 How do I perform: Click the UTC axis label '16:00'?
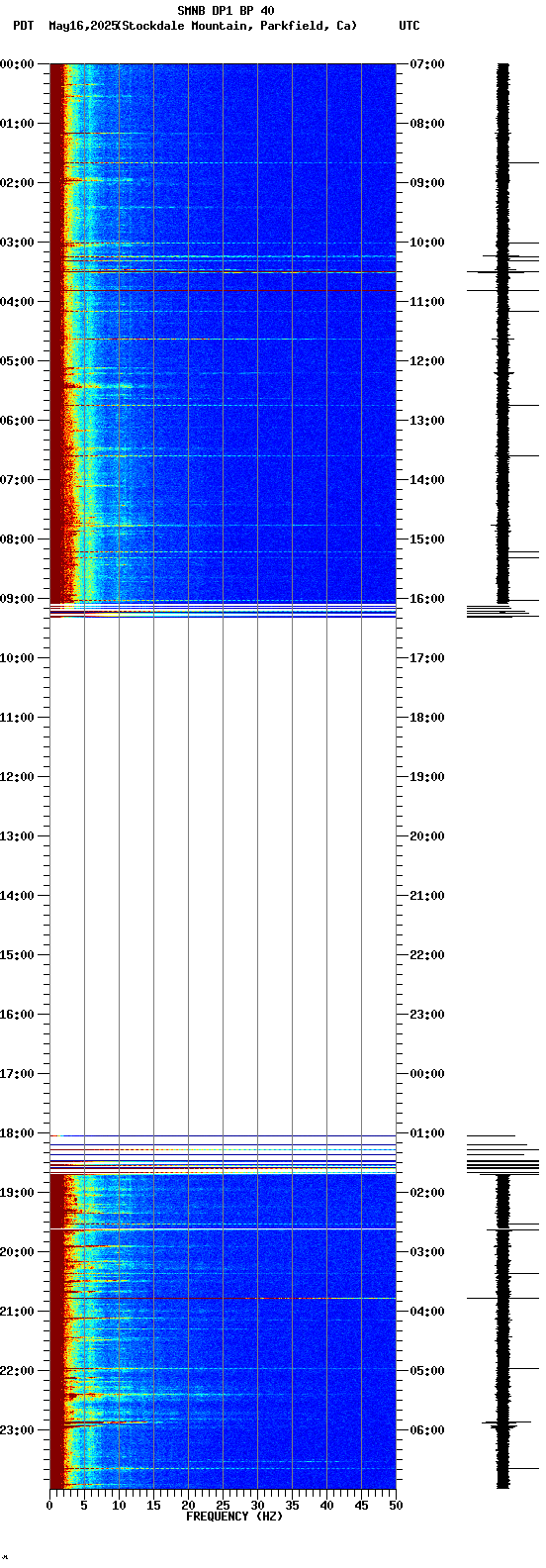(x=427, y=599)
